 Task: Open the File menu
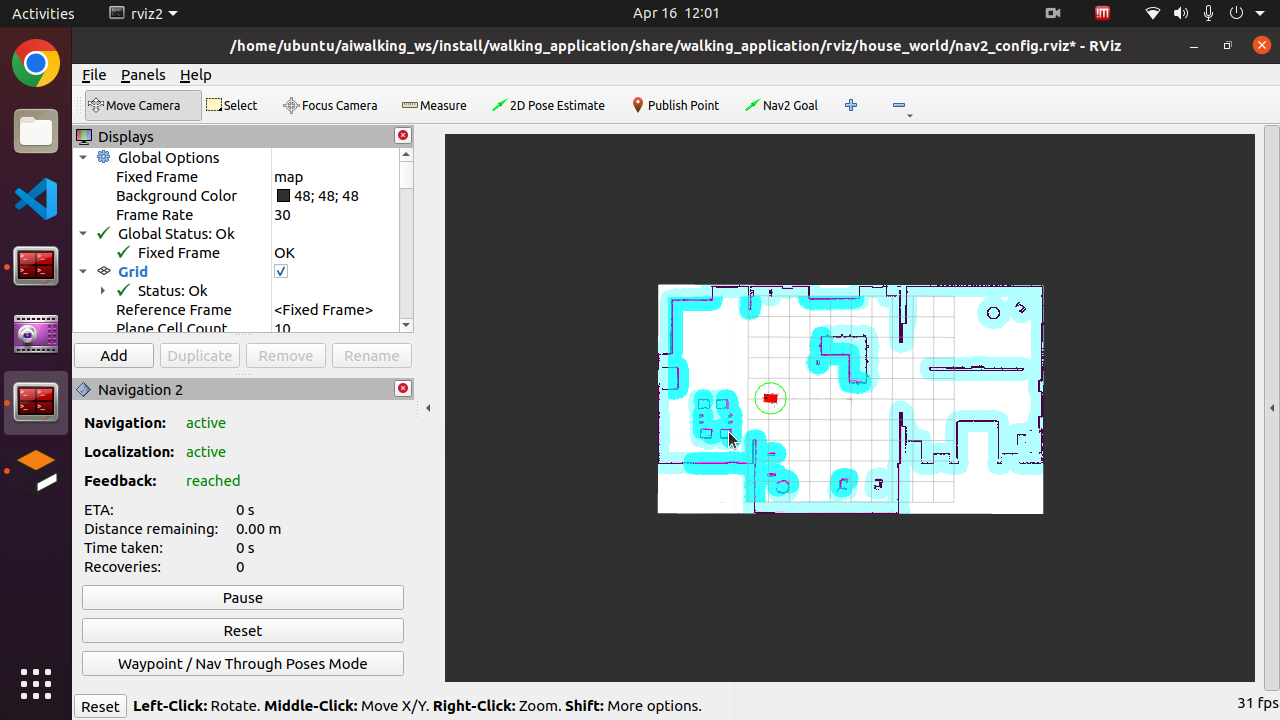click(94, 75)
